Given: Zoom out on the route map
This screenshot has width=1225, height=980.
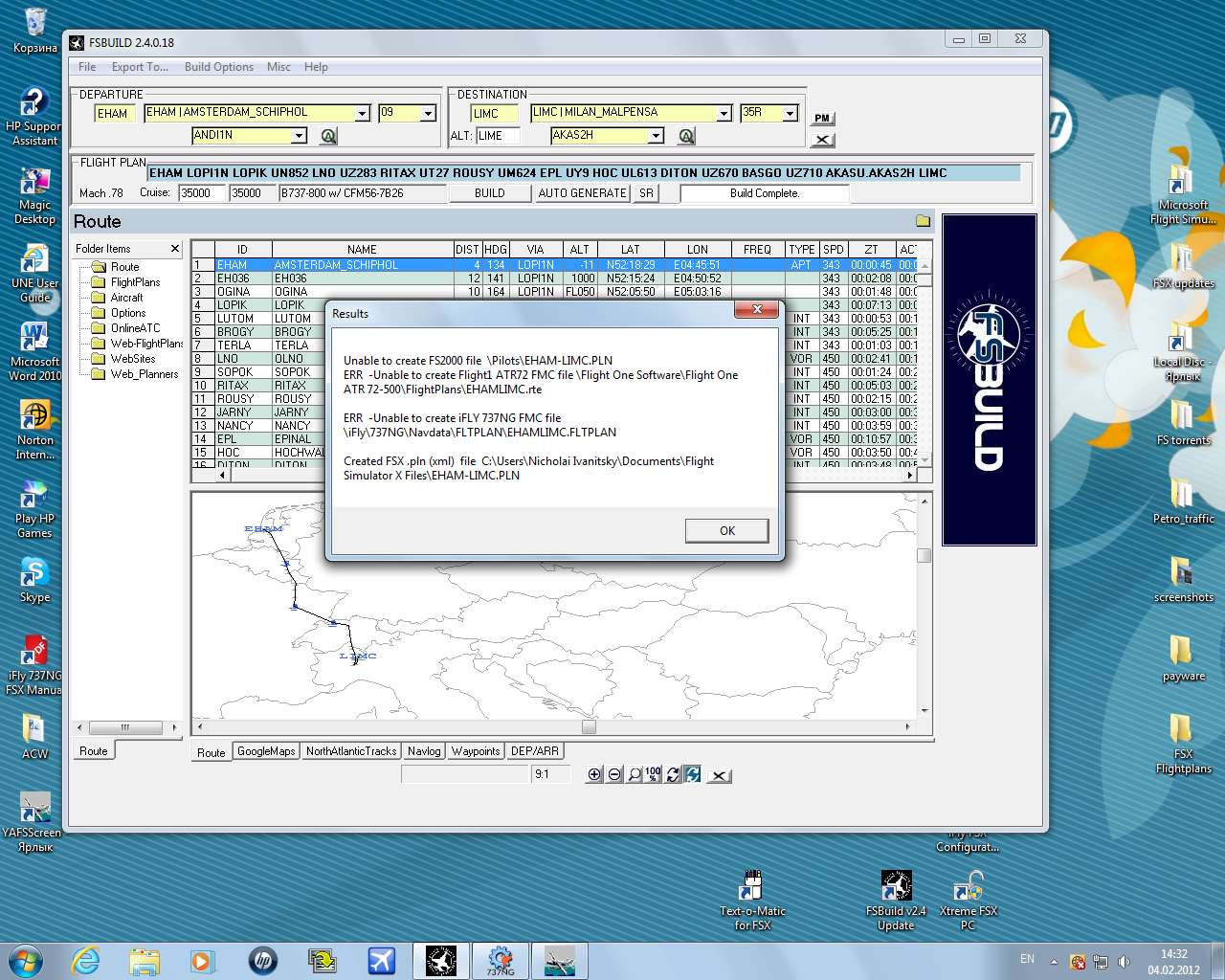Looking at the screenshot, I should click(614, 774).
